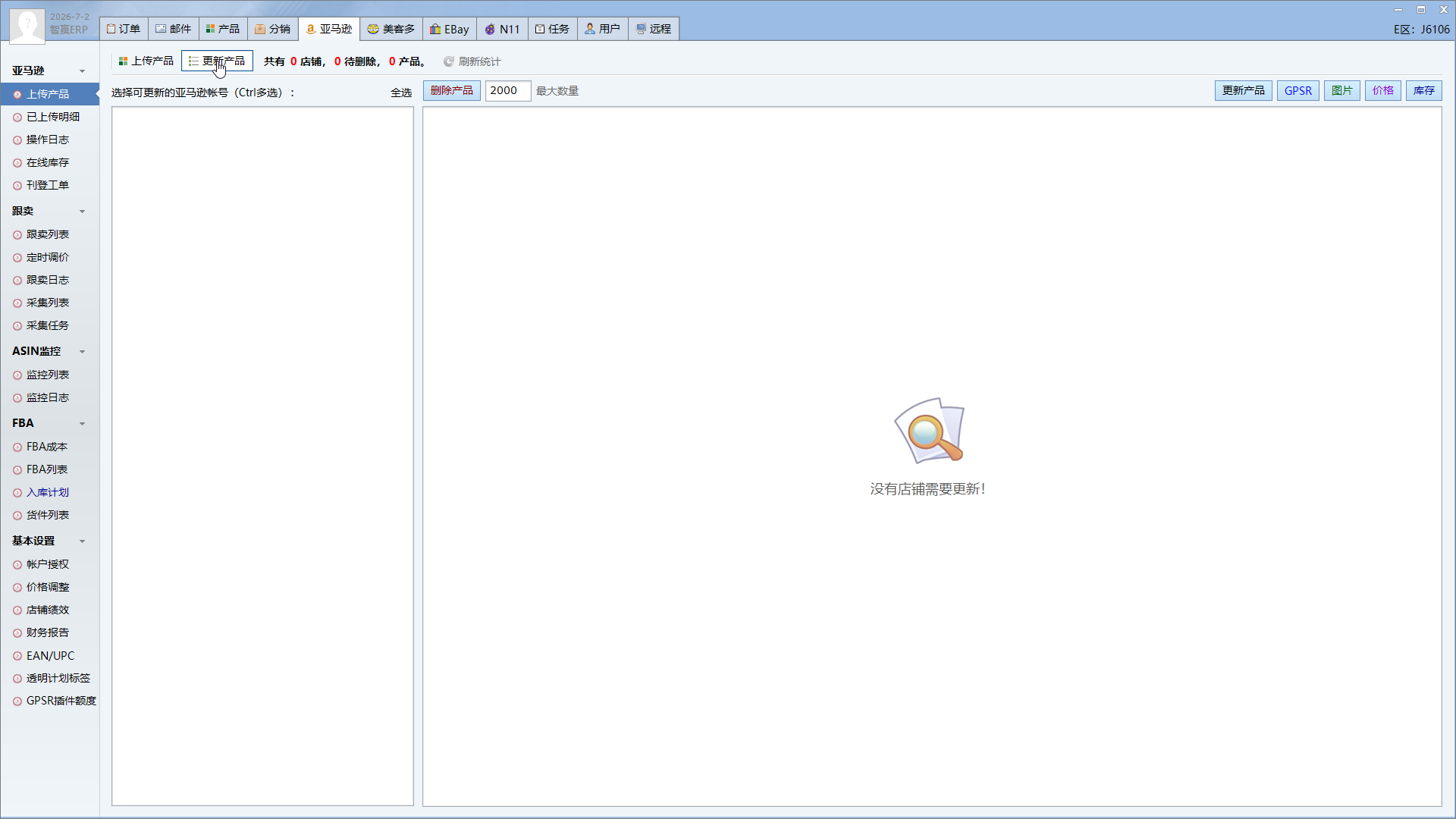The height and width of the screenshot is (819, 1456).
Task: Open the 美客多 tab with the handshake icon
Action: 391,29
